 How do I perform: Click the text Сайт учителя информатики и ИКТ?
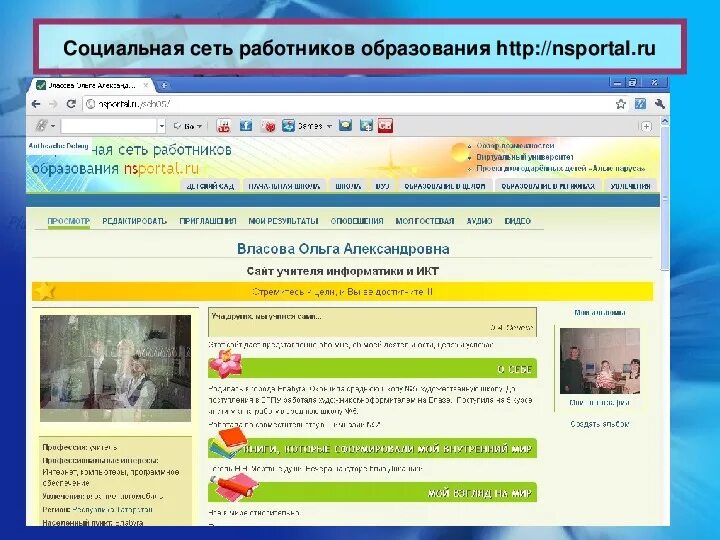click(343, 271)
